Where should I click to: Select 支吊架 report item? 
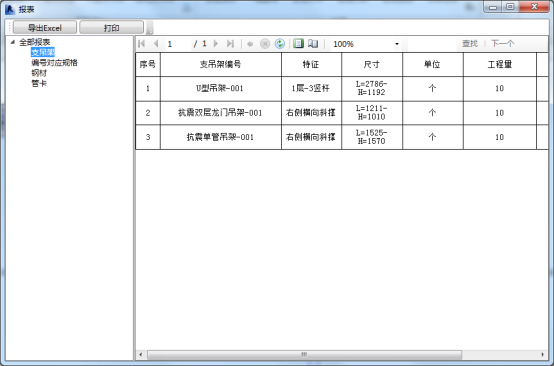coord(43,52)
